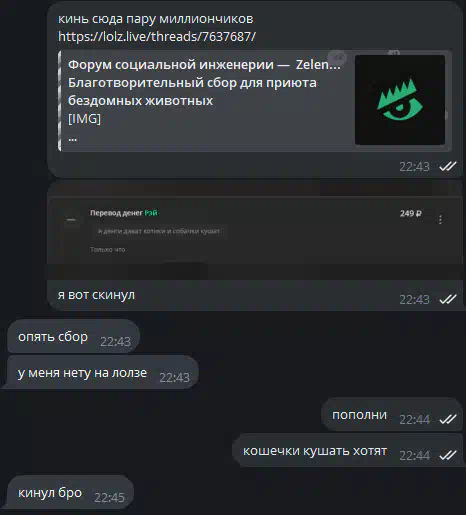This screenshot has width=466, height=515.
Task: Click the double-check icon on "кошечки кушать хотят"
Action: (x=448, y=455)
